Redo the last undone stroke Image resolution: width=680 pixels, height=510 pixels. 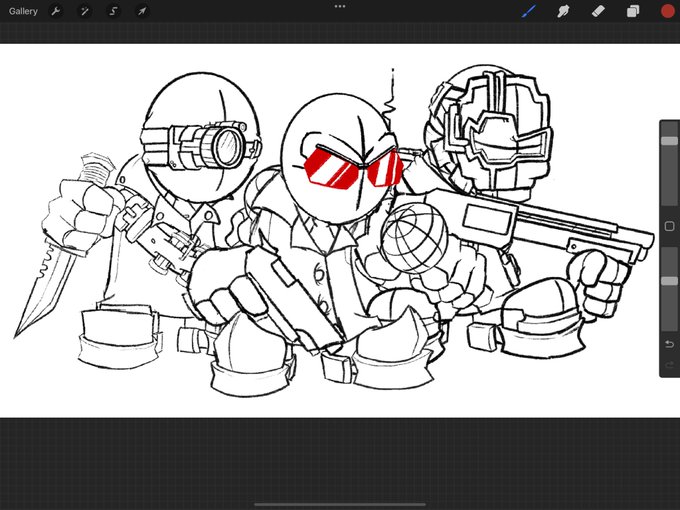(669, 365)
